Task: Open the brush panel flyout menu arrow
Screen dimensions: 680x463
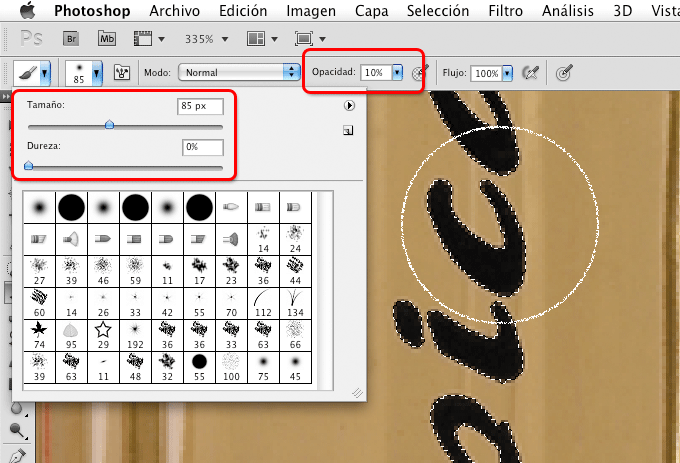Action: tap(349, 105)
